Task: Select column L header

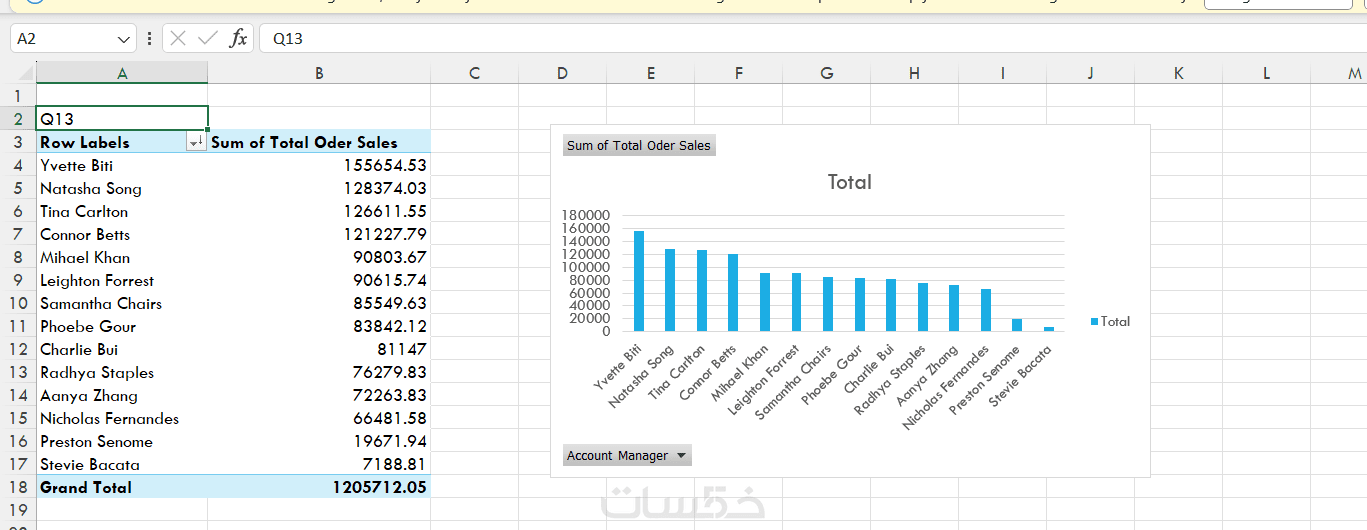Action: click(x=1266, y=73)
